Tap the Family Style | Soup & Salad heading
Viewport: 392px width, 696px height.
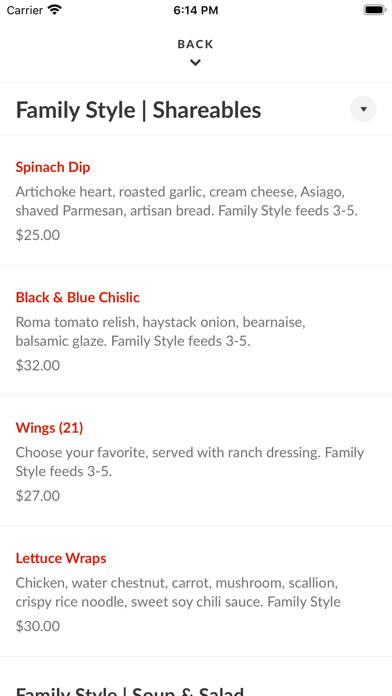[x=130, y=691]
